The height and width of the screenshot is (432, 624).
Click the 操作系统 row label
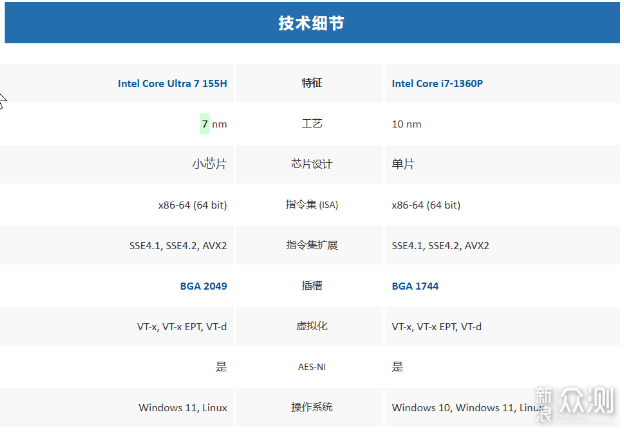coord(312,407)
